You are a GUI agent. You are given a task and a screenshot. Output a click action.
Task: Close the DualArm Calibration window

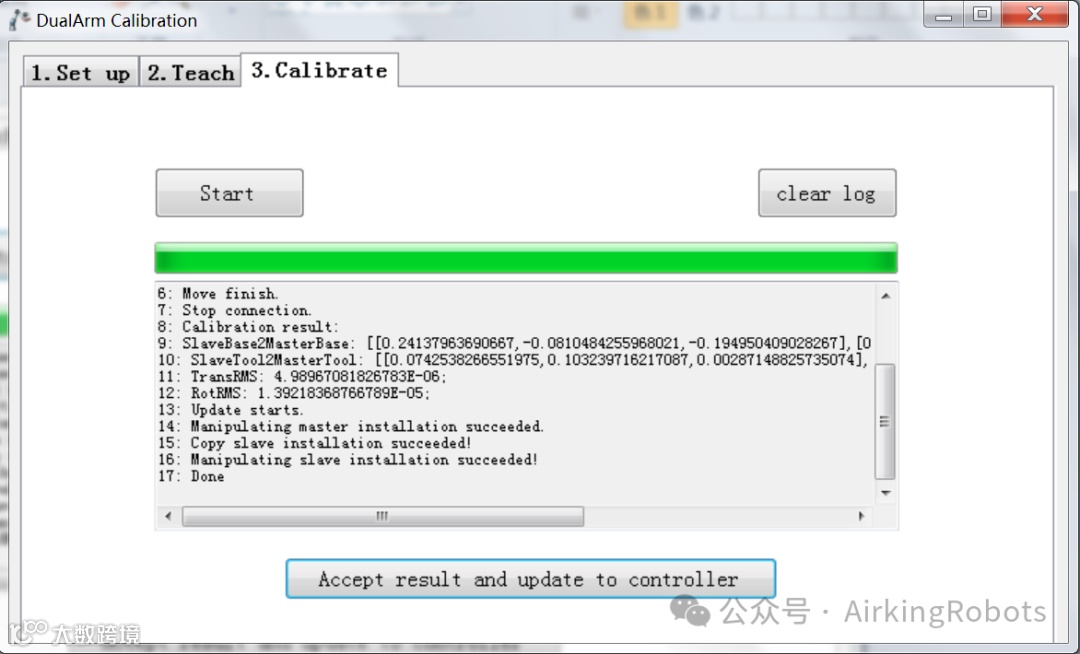click(1035, 14)
